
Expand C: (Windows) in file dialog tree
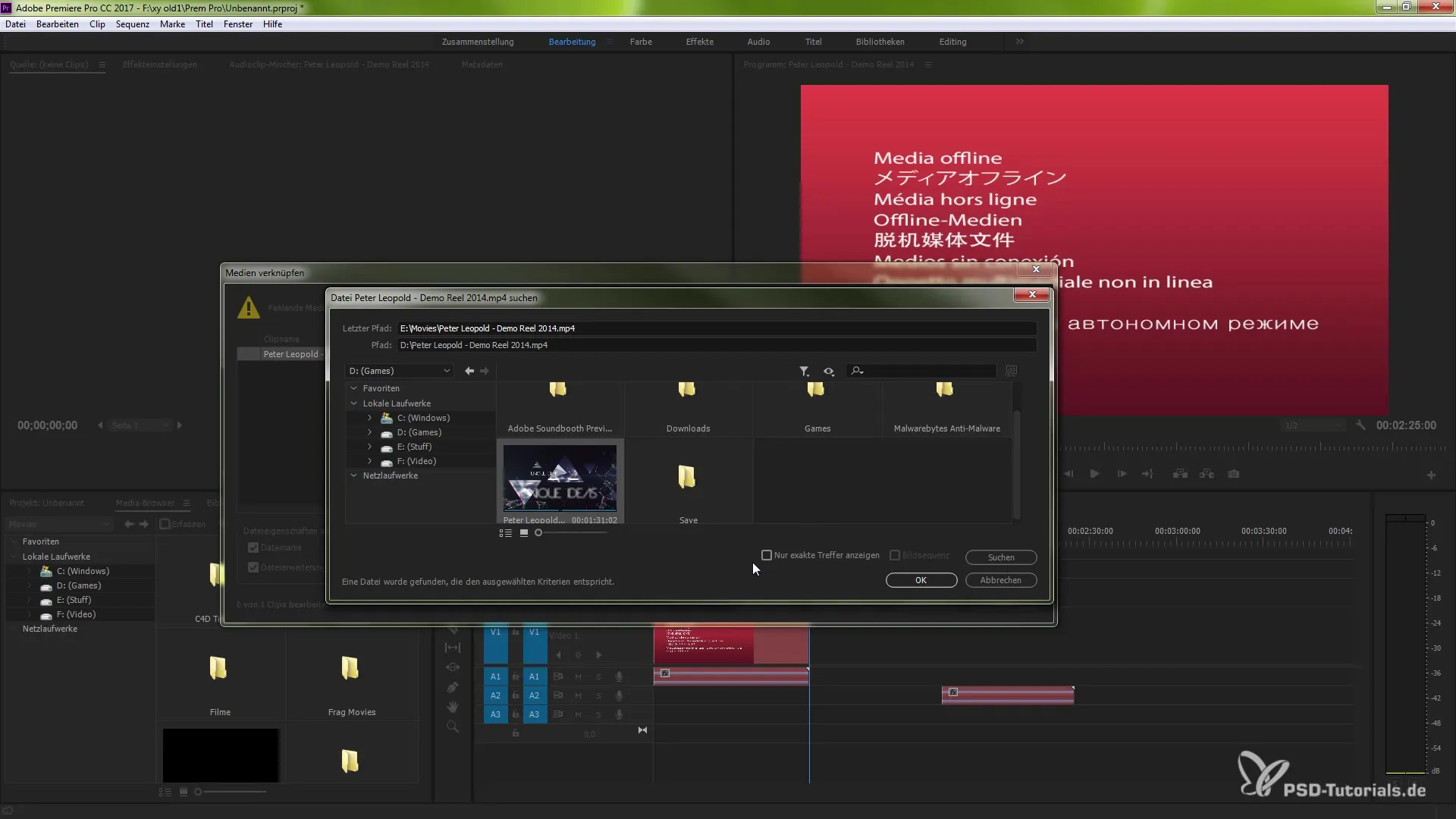(369, 418)
